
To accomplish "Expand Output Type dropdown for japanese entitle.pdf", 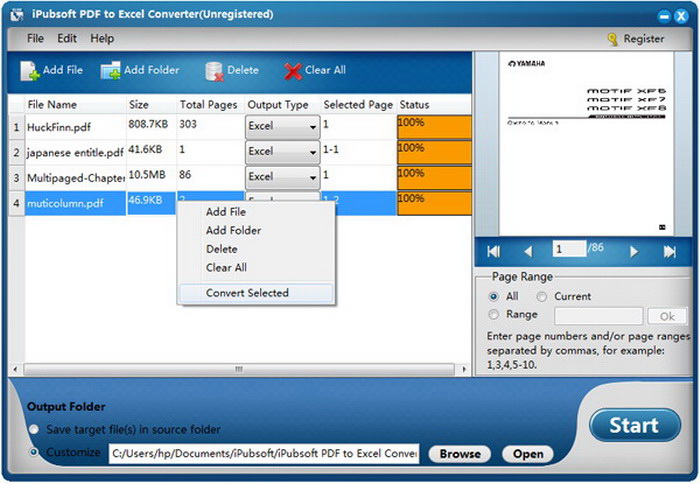I will coord(282,152).
